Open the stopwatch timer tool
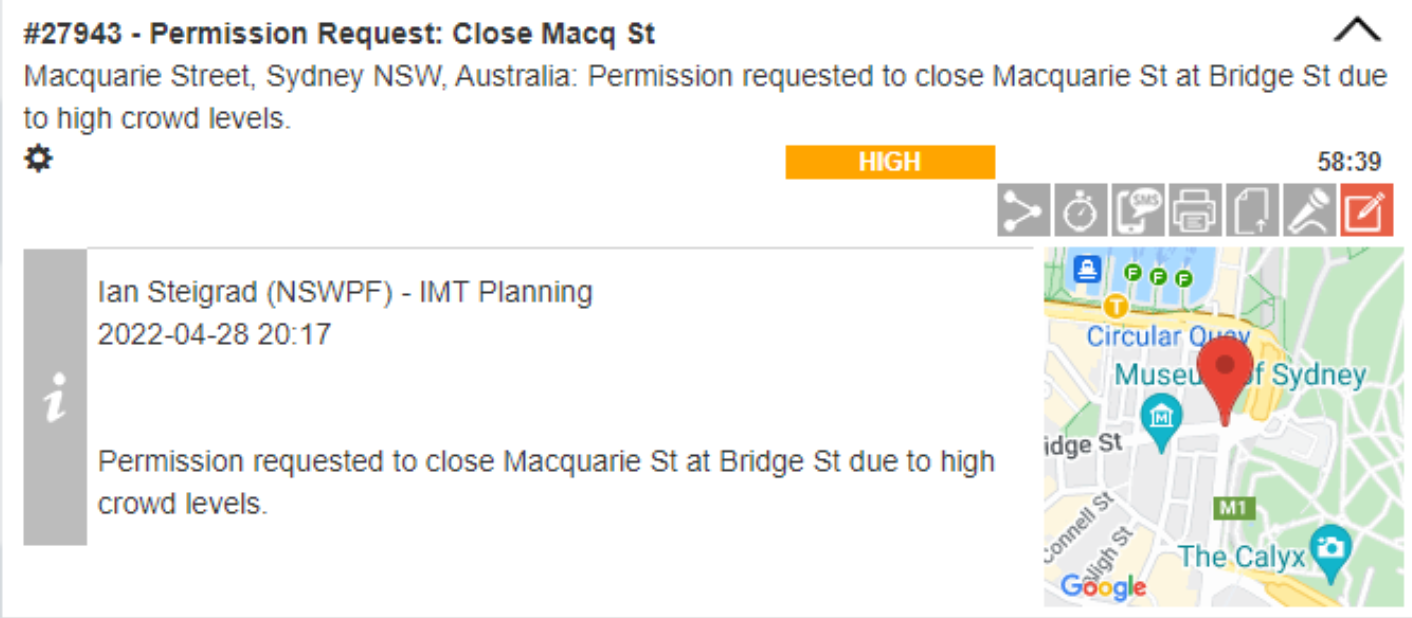The height and width of the screenshot is (618, 1412). click(1081, 211)
